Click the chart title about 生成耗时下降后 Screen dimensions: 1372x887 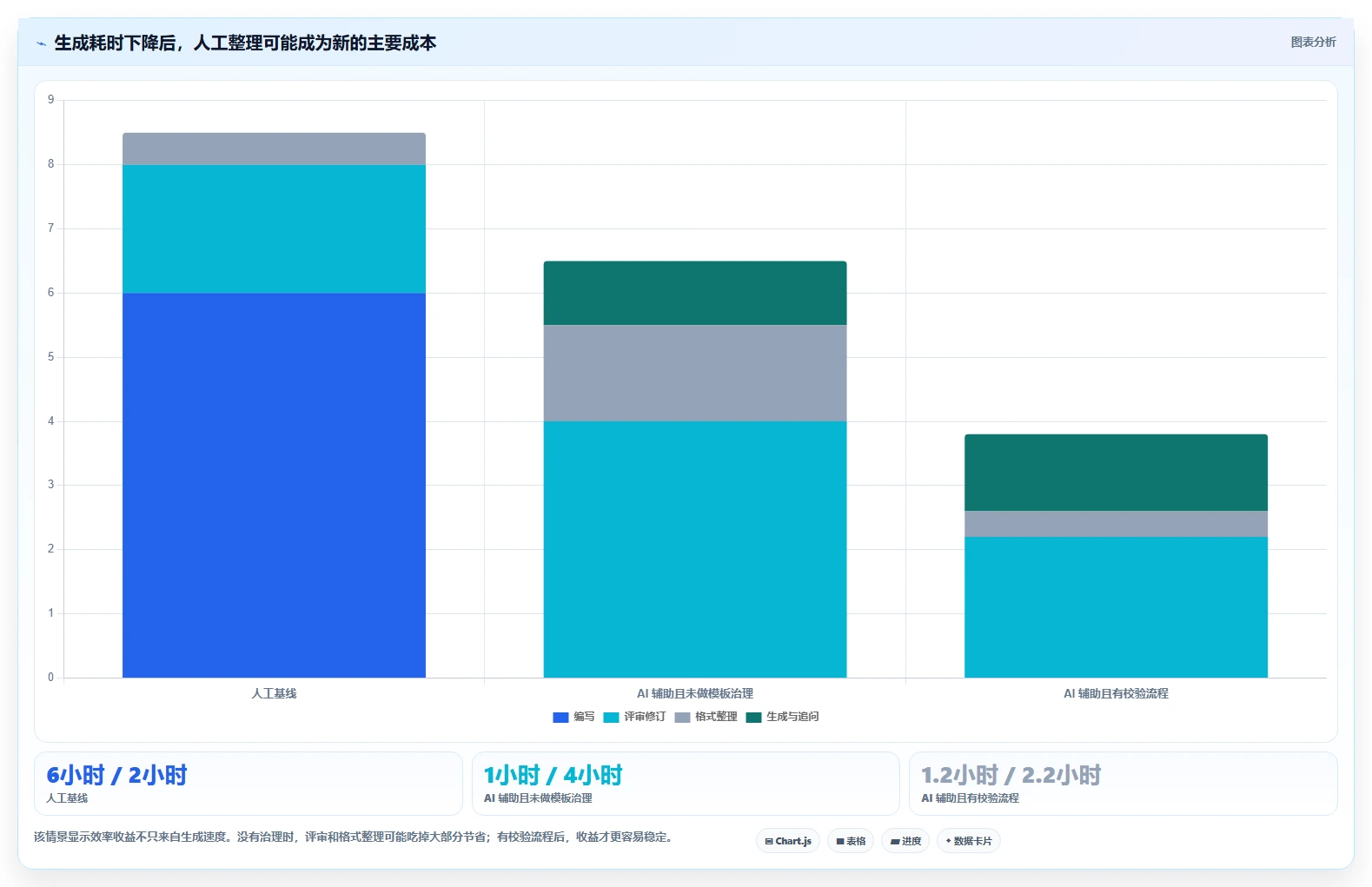tap(245, 43)
